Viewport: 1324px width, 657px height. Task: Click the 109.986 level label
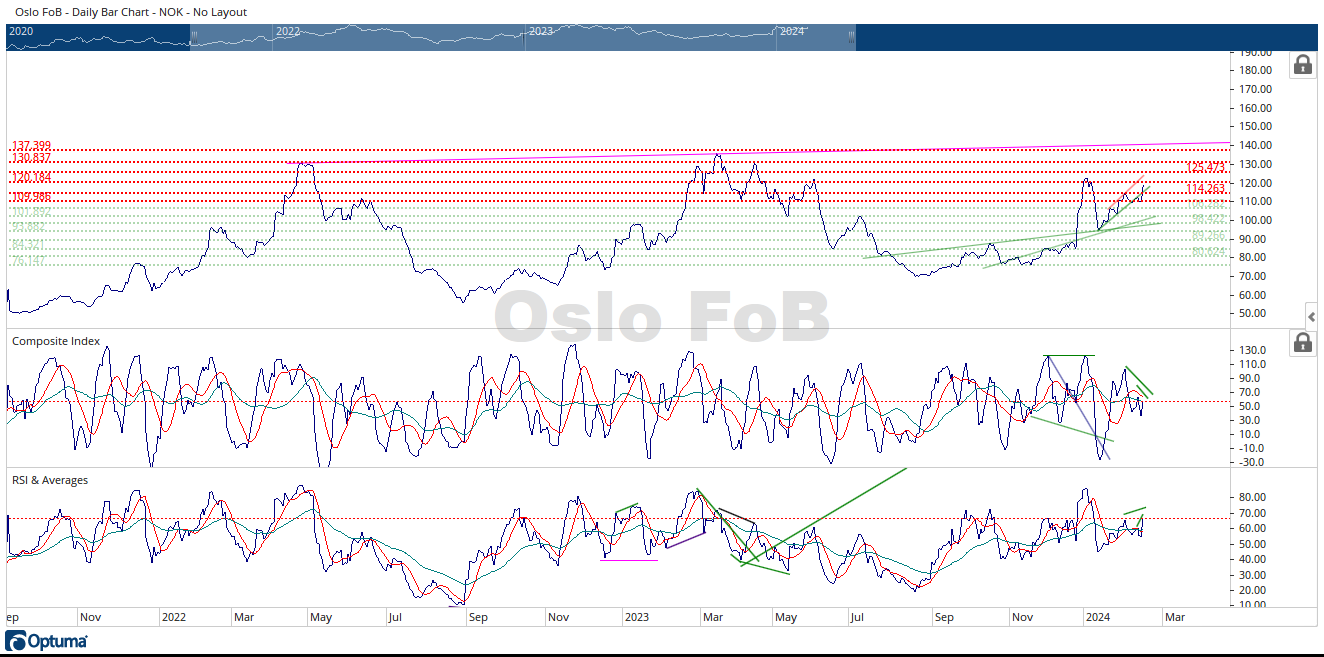(x=31, y=196)
